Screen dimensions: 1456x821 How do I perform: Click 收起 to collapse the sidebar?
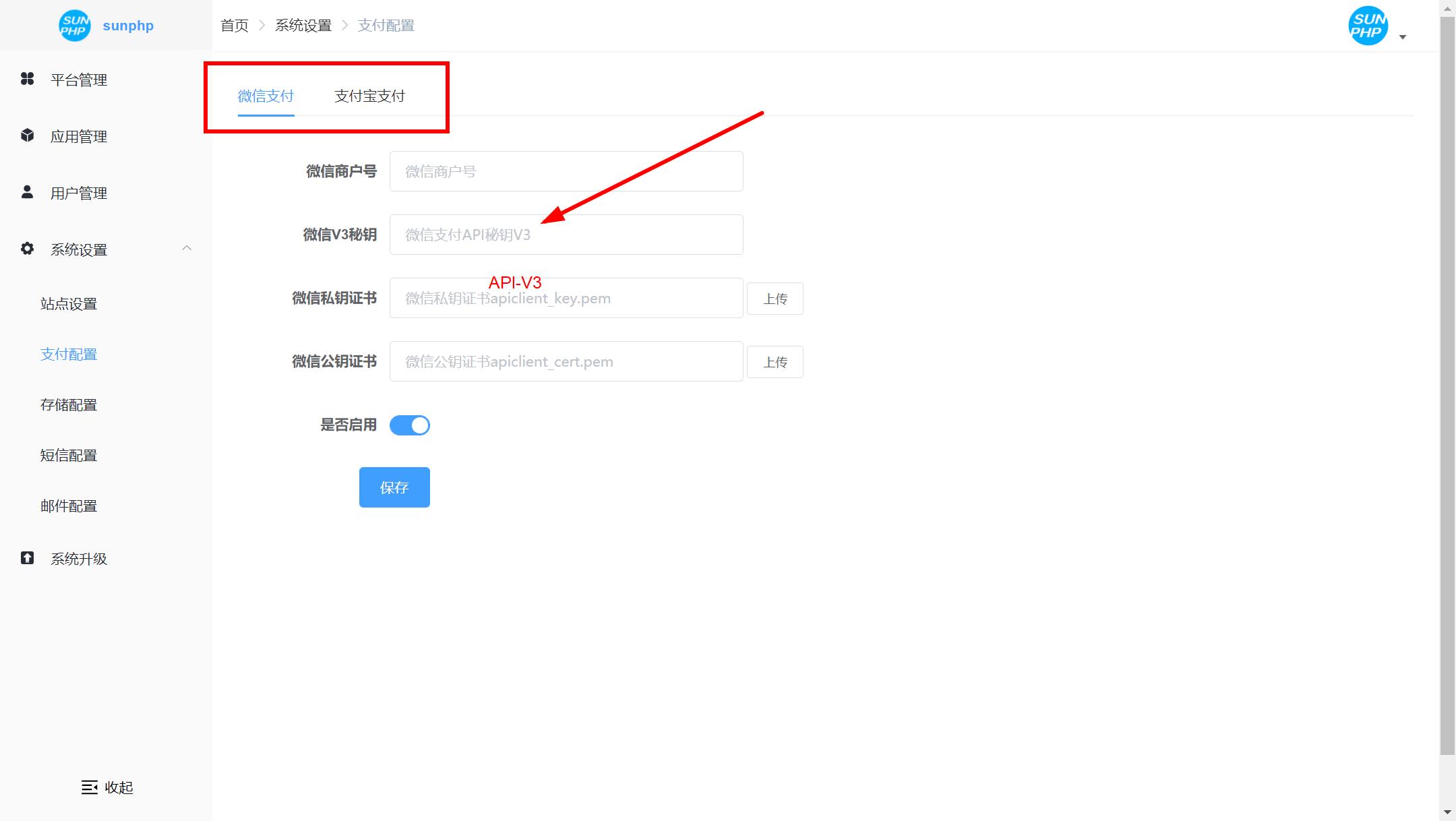pyautogui.click(x=119, y=787)
